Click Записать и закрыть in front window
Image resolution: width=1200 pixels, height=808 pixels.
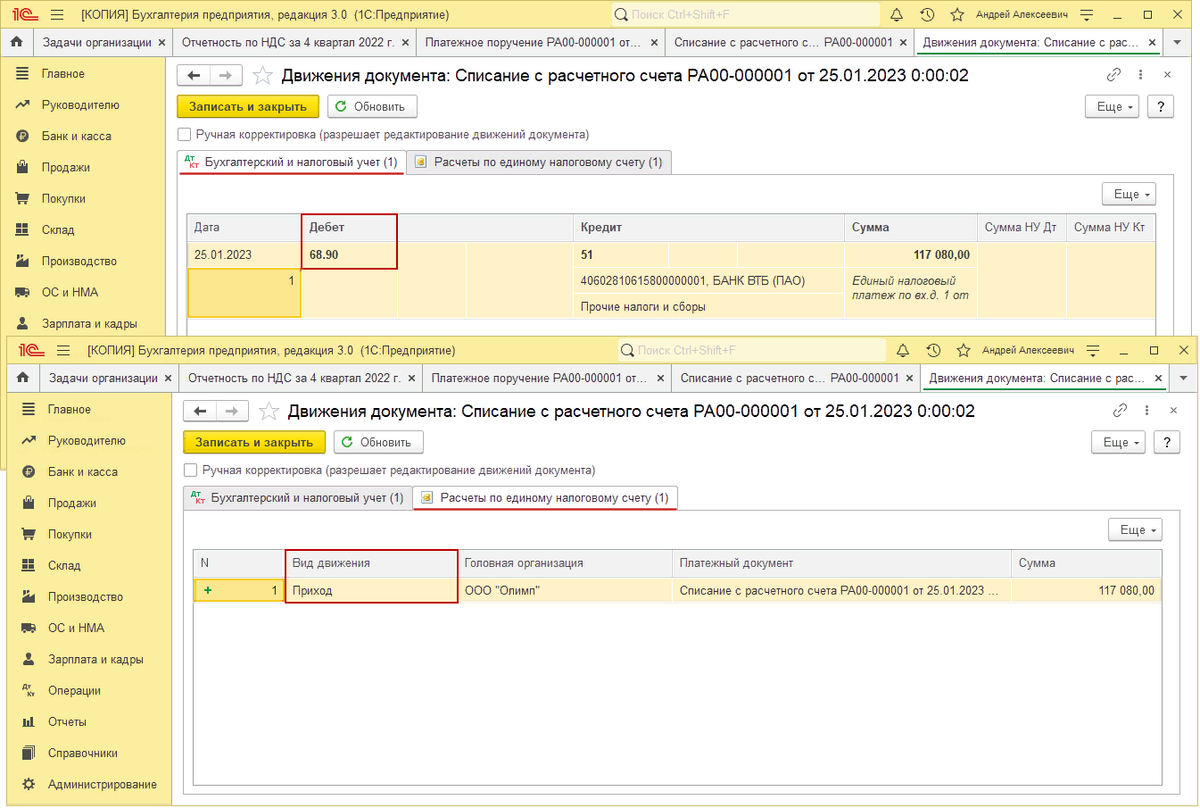click(254, 442)
